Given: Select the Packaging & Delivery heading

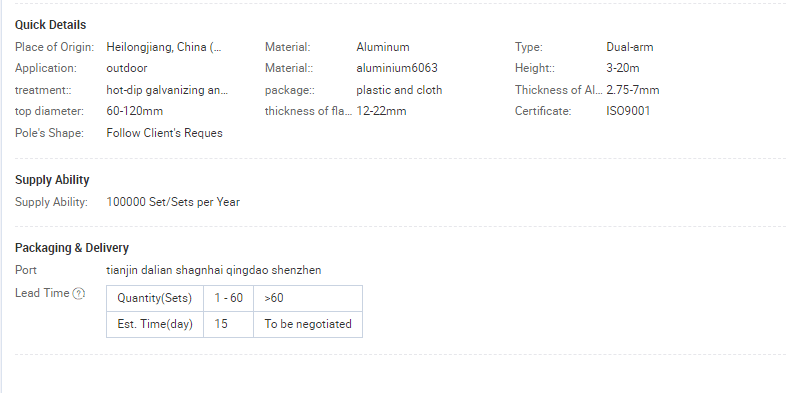Looking at the screenshot, I should click(x=71, y=248).
